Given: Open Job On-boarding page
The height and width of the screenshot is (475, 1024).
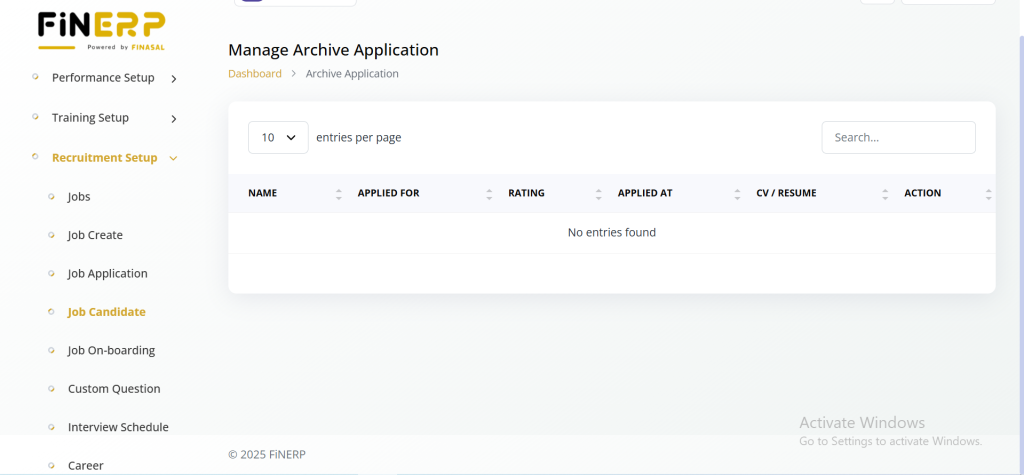Looking at the screenshot, I should (111, 351).
